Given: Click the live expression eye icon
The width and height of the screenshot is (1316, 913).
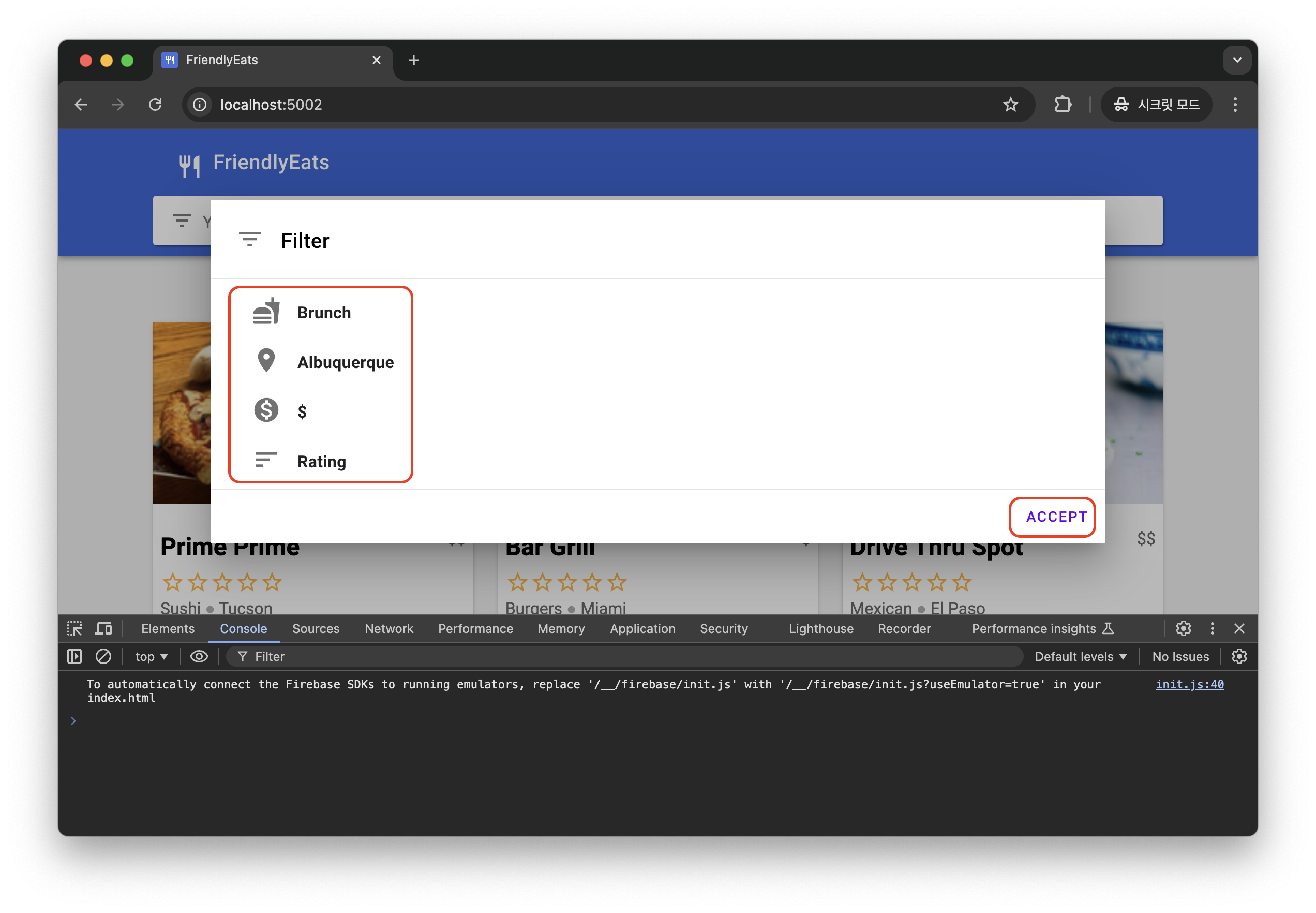Looking at the screenshot, I should 198,656.
